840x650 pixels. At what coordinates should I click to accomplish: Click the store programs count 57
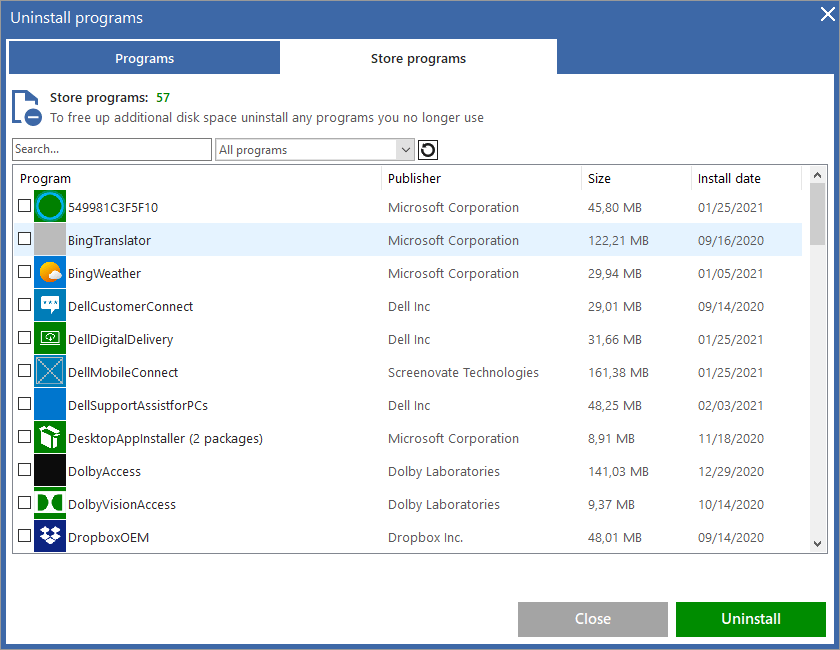click(x=163, y=98)
